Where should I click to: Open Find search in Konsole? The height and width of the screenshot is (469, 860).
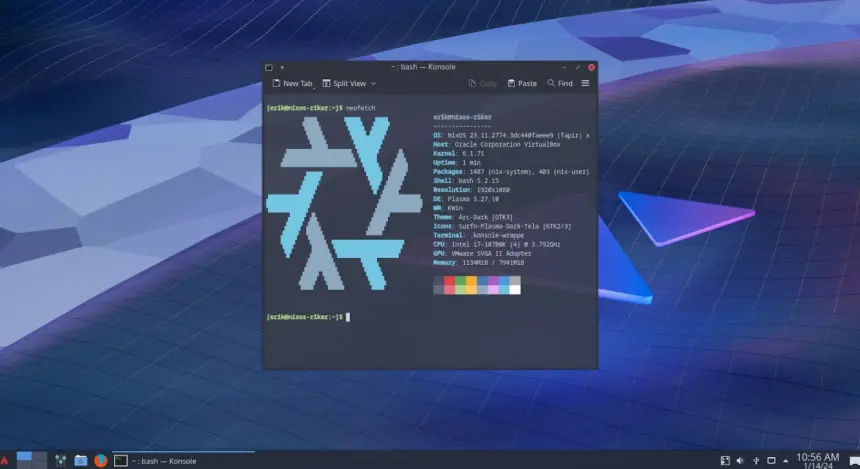(560, 83)
